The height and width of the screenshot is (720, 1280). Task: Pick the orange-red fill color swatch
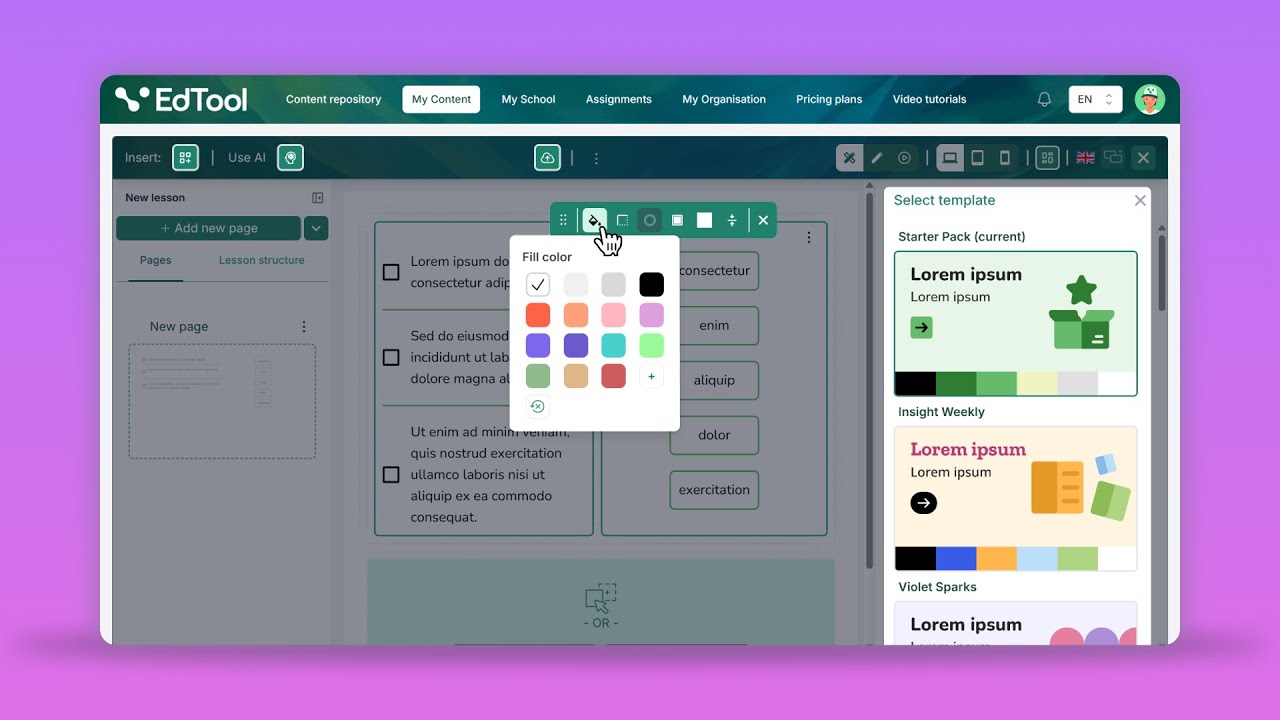[538, 315]
